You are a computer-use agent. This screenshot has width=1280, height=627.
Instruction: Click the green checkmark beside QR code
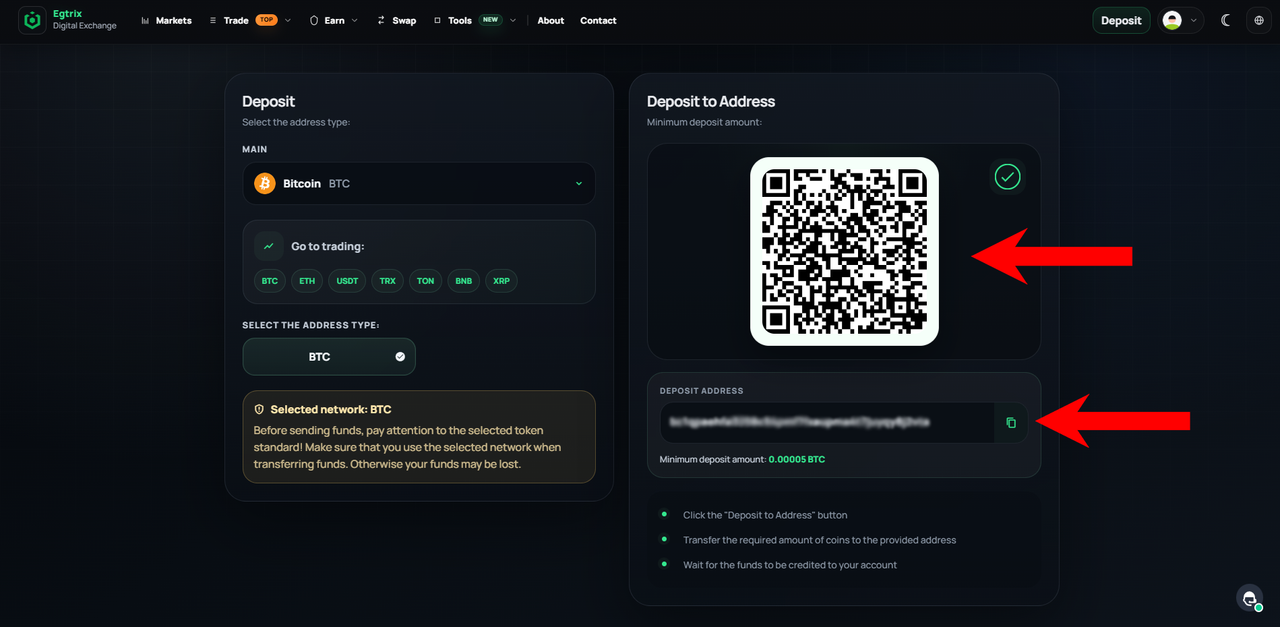pyautogui.click(x=1008, y=177)
